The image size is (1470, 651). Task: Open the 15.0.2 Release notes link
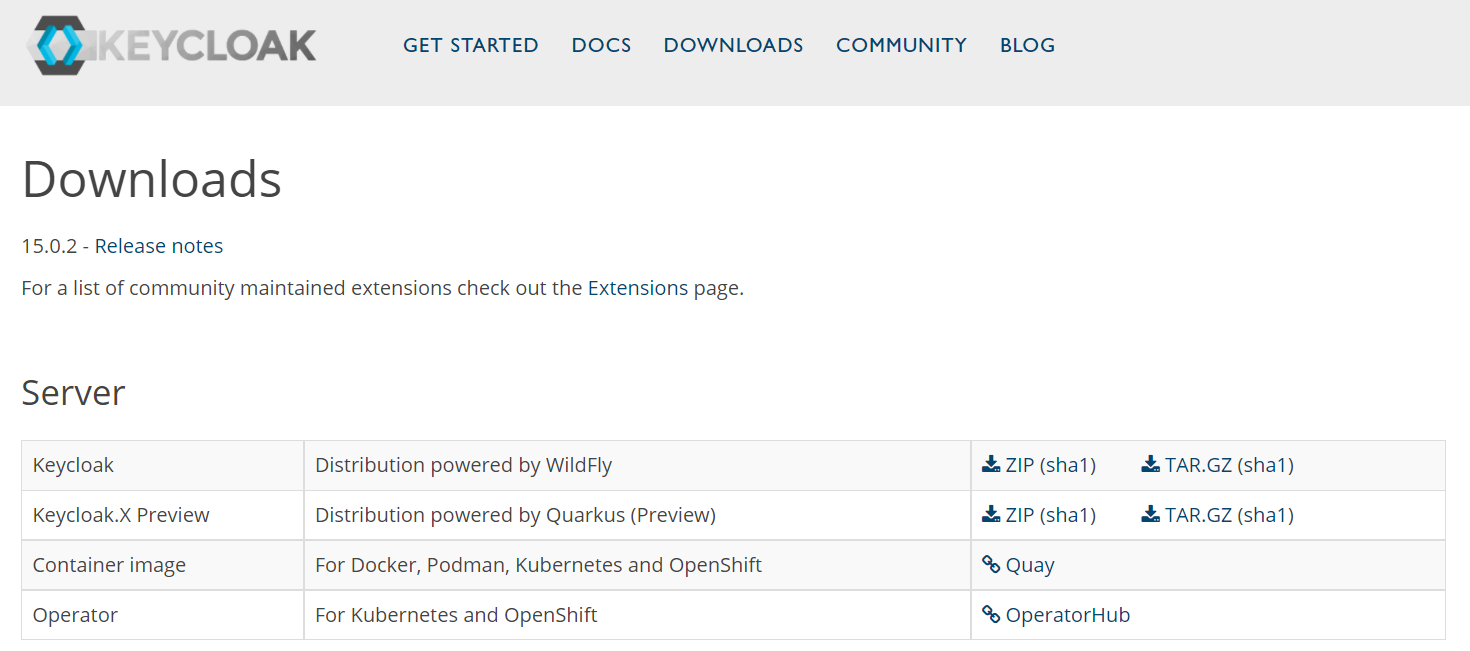[x=159, y=246]
